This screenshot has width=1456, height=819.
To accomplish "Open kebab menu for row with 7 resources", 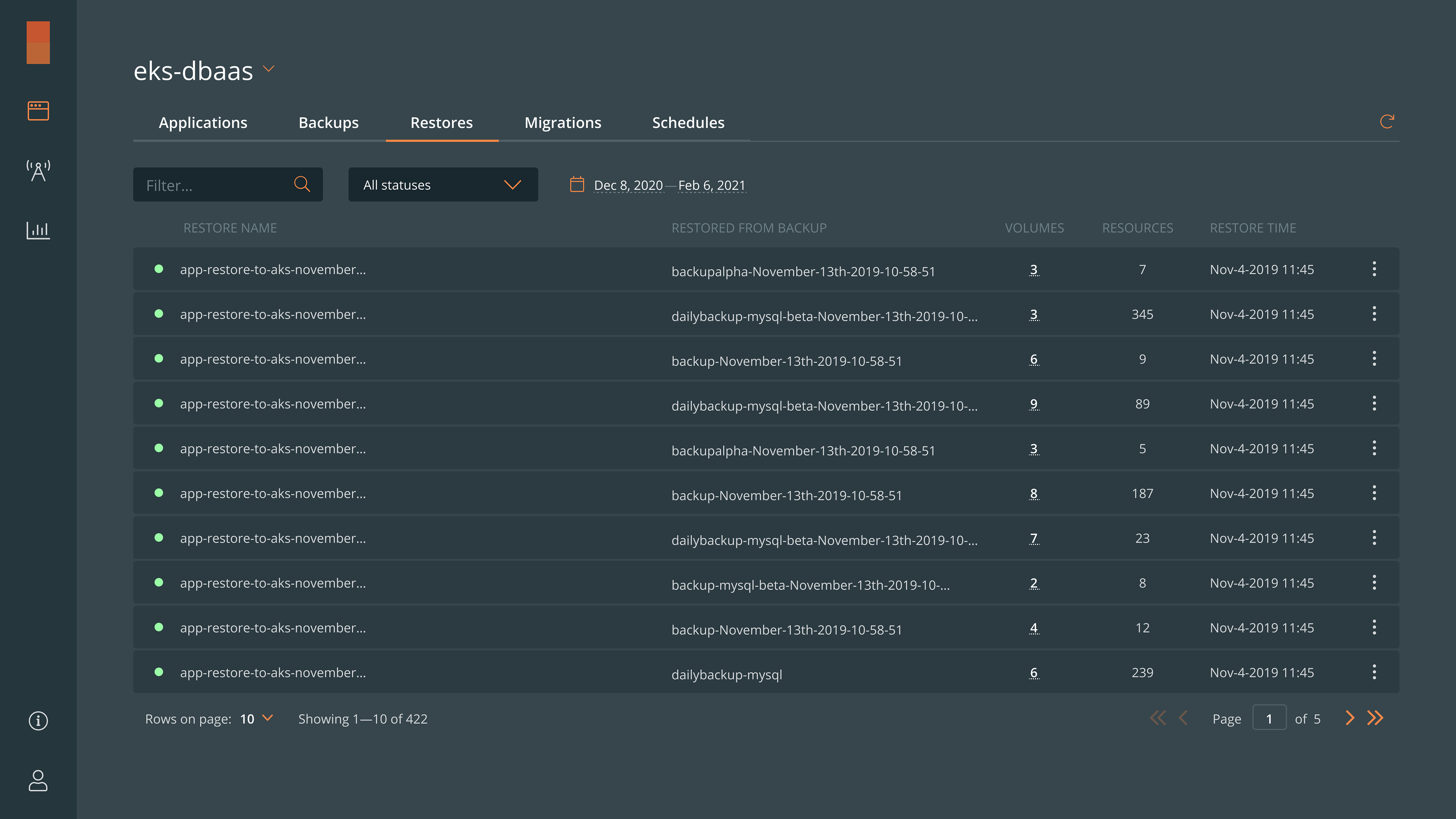I will (1374, 269).
